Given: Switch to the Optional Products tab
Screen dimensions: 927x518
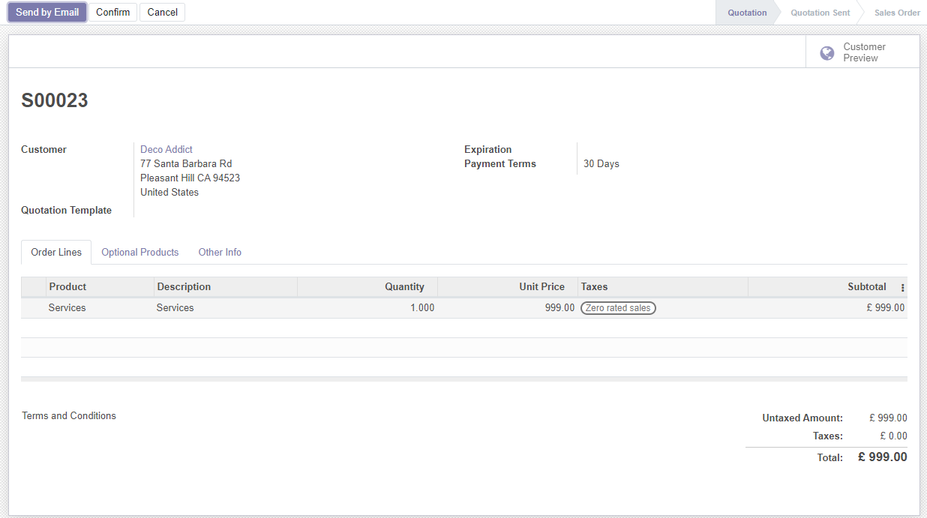Looking at the screenshot, I should pyautogui.click(x=140, y=252).
